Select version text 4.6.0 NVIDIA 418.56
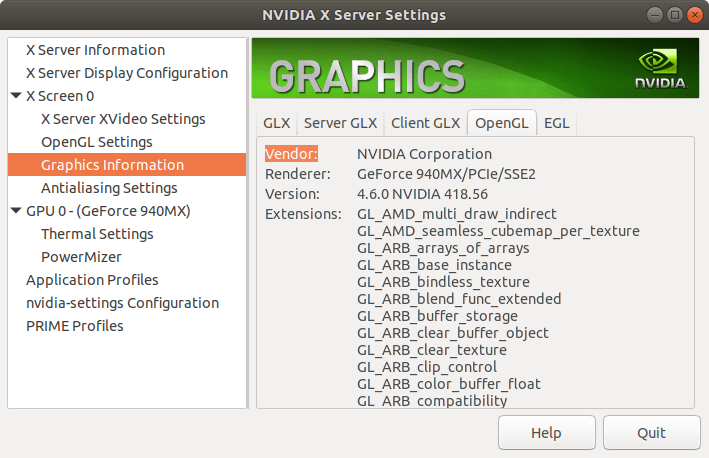 point(422,194)
